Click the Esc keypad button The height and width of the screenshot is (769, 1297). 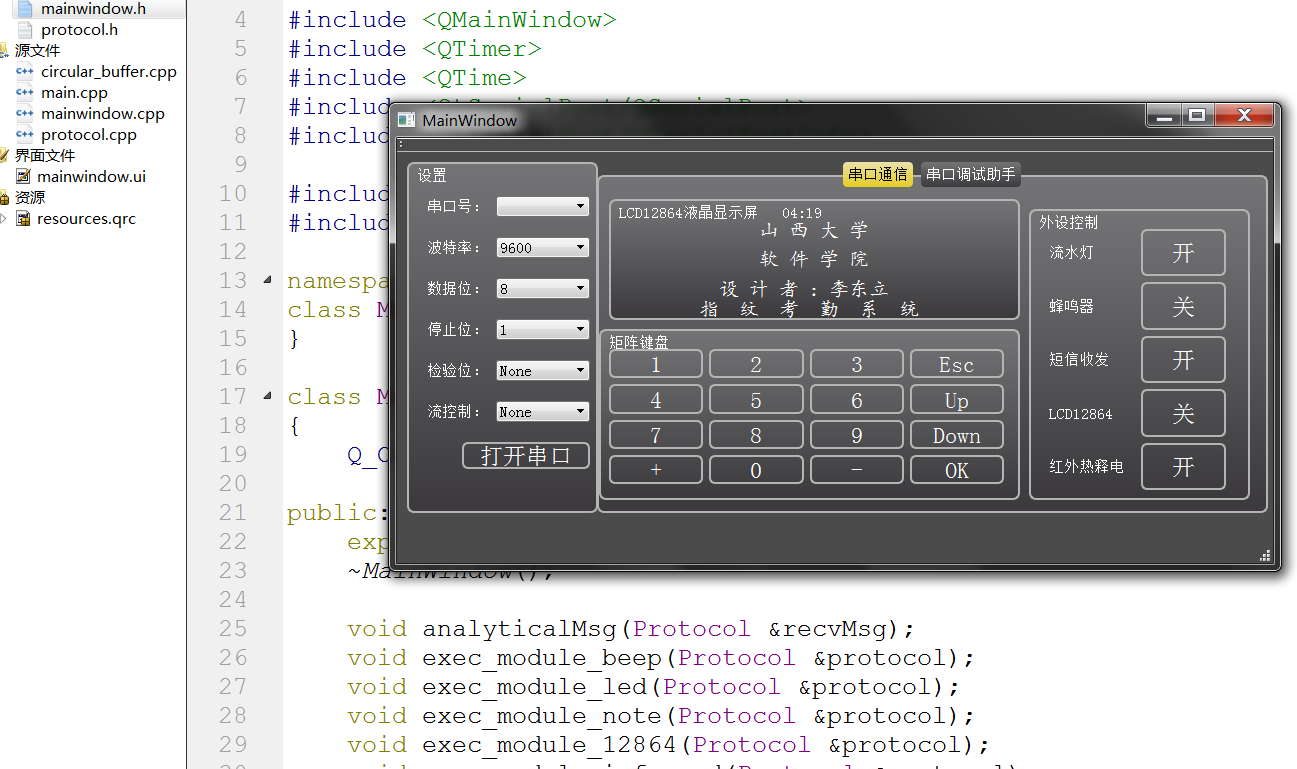[x=956, y=364]
